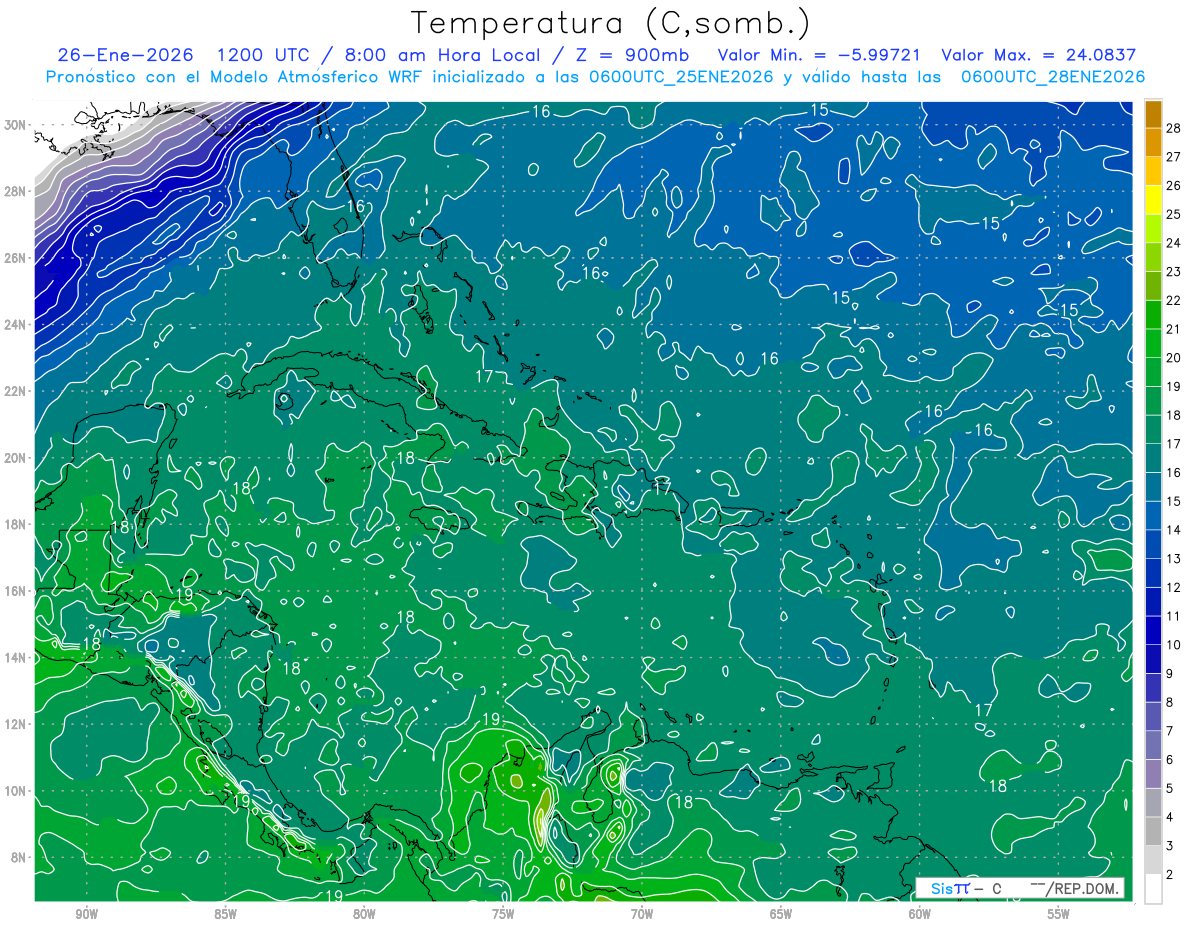Click 'Valor Max. = 24.0837' text
1200x927 pixels.
[1038, 55]
